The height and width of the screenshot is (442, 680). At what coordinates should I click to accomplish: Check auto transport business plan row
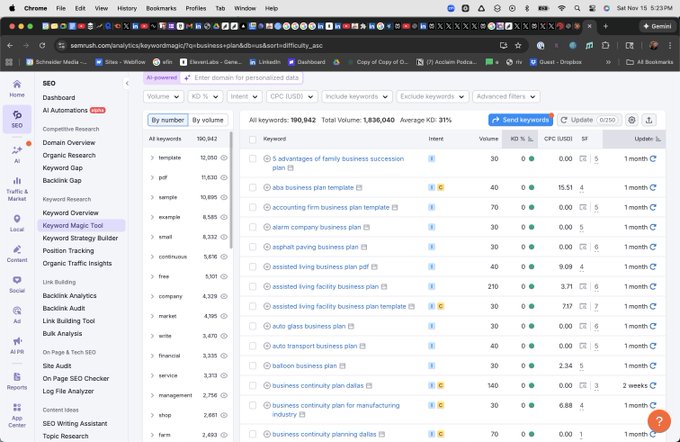(x=252, y=346)
